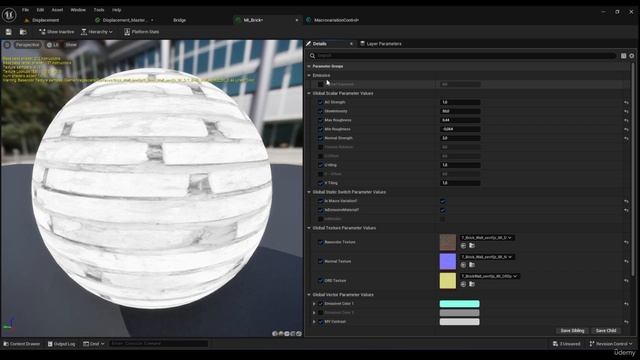Open the Platform Stats panel
This screenshot has height=360, width=640.
(x=142, y=31)
